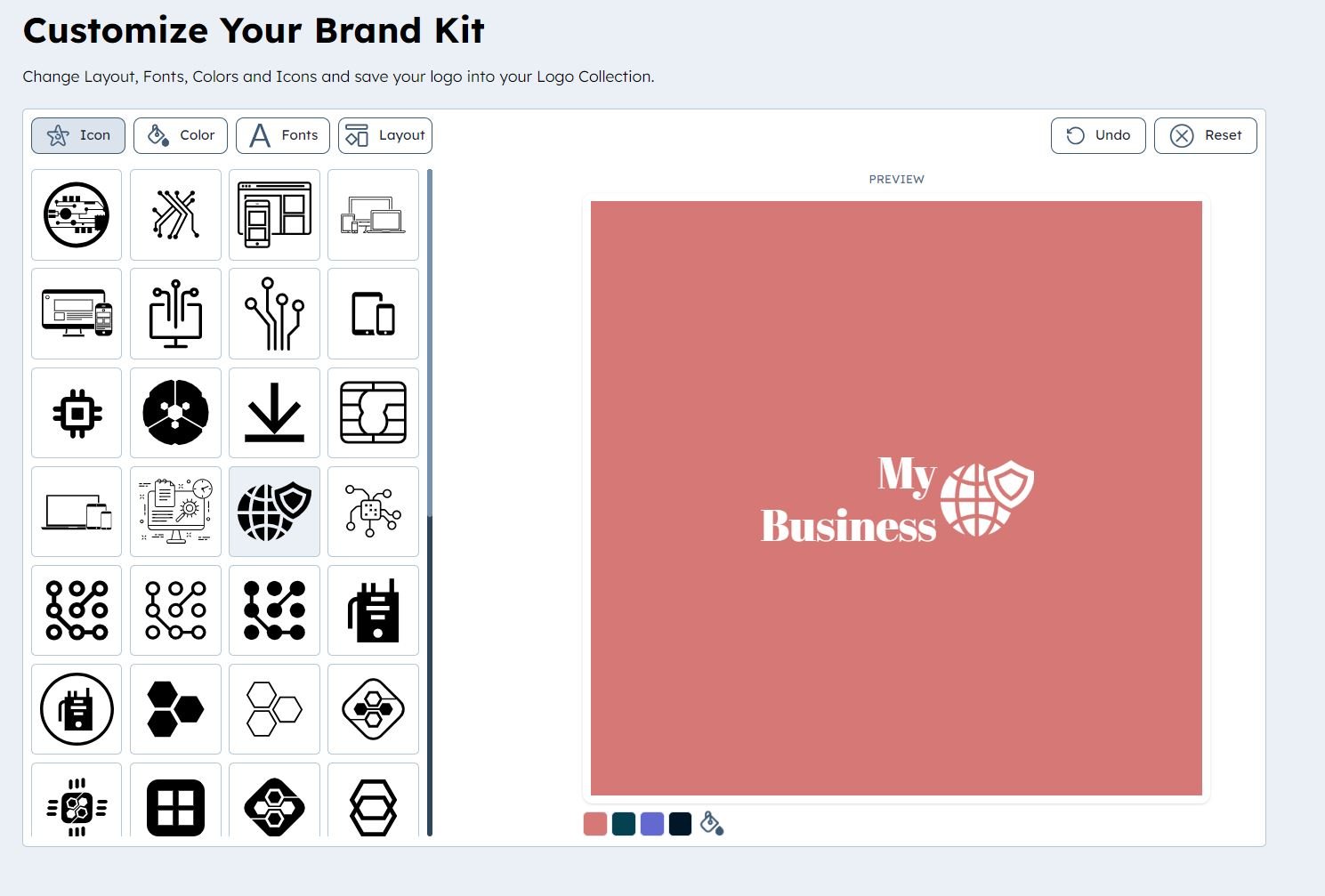Select the dice network nodes icon

[373, 512]
